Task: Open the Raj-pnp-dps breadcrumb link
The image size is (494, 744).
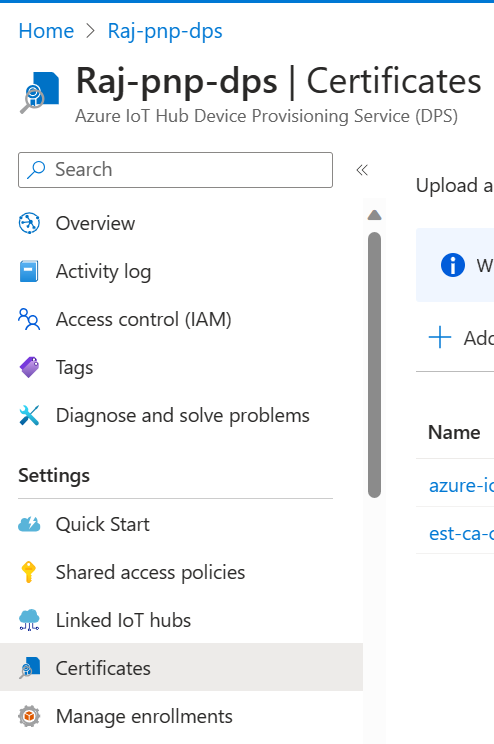Action: click(x=165, y=31)
